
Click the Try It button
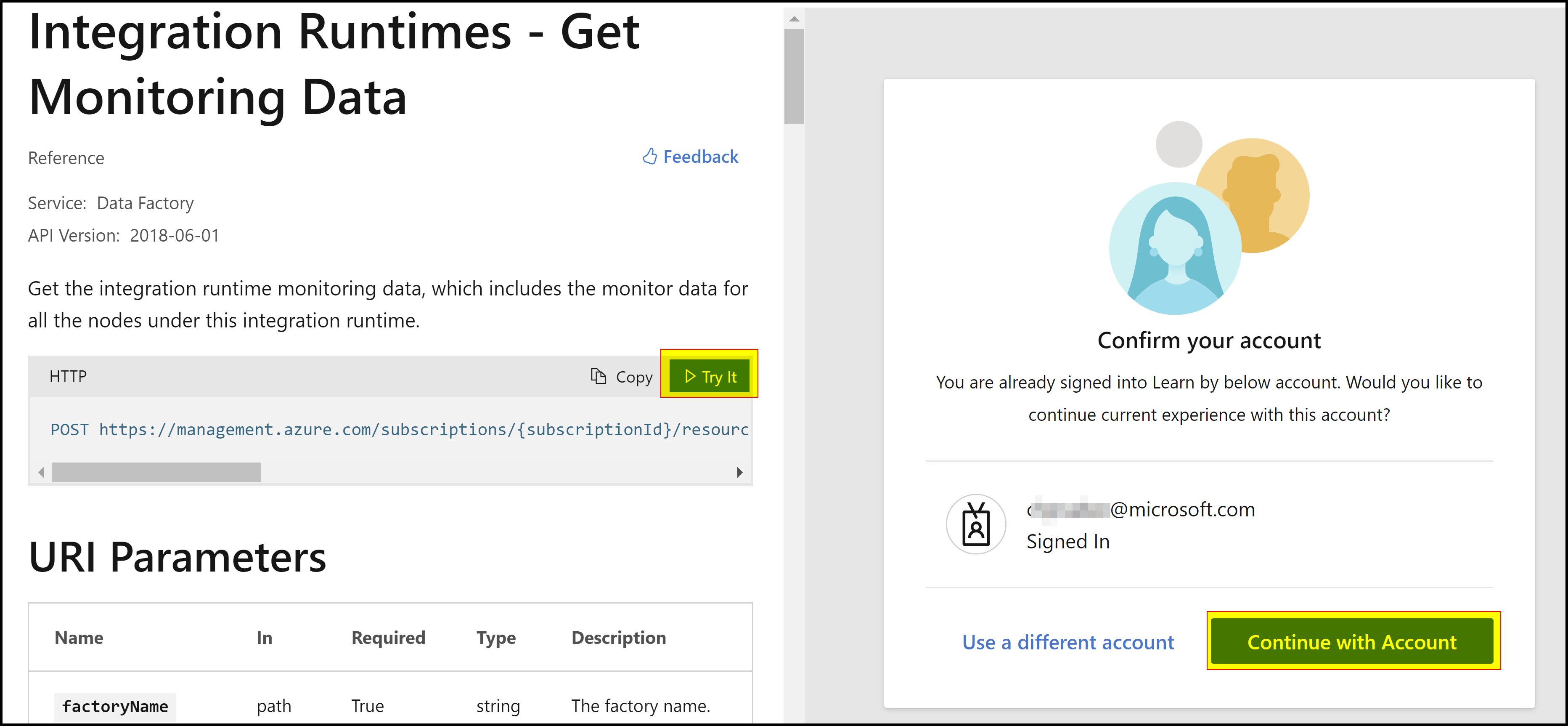pos(709,376)
